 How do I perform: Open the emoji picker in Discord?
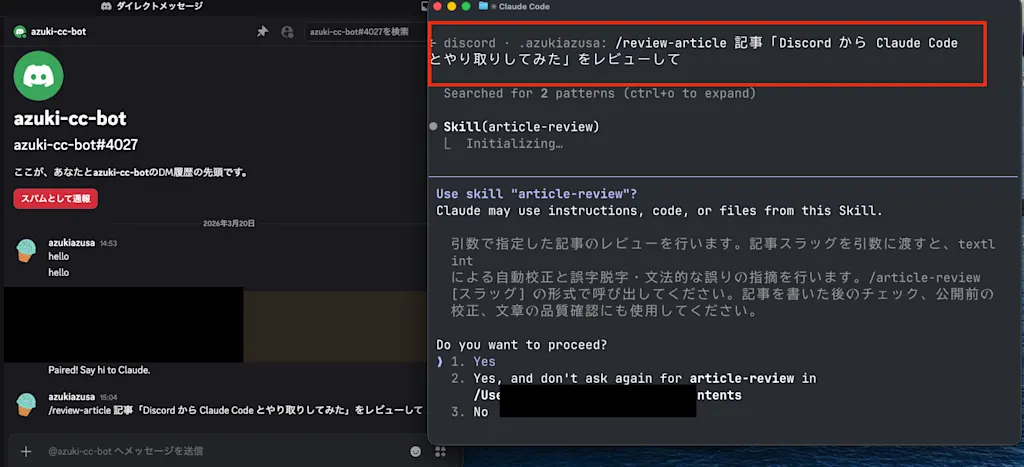click(x=415, y=451)
